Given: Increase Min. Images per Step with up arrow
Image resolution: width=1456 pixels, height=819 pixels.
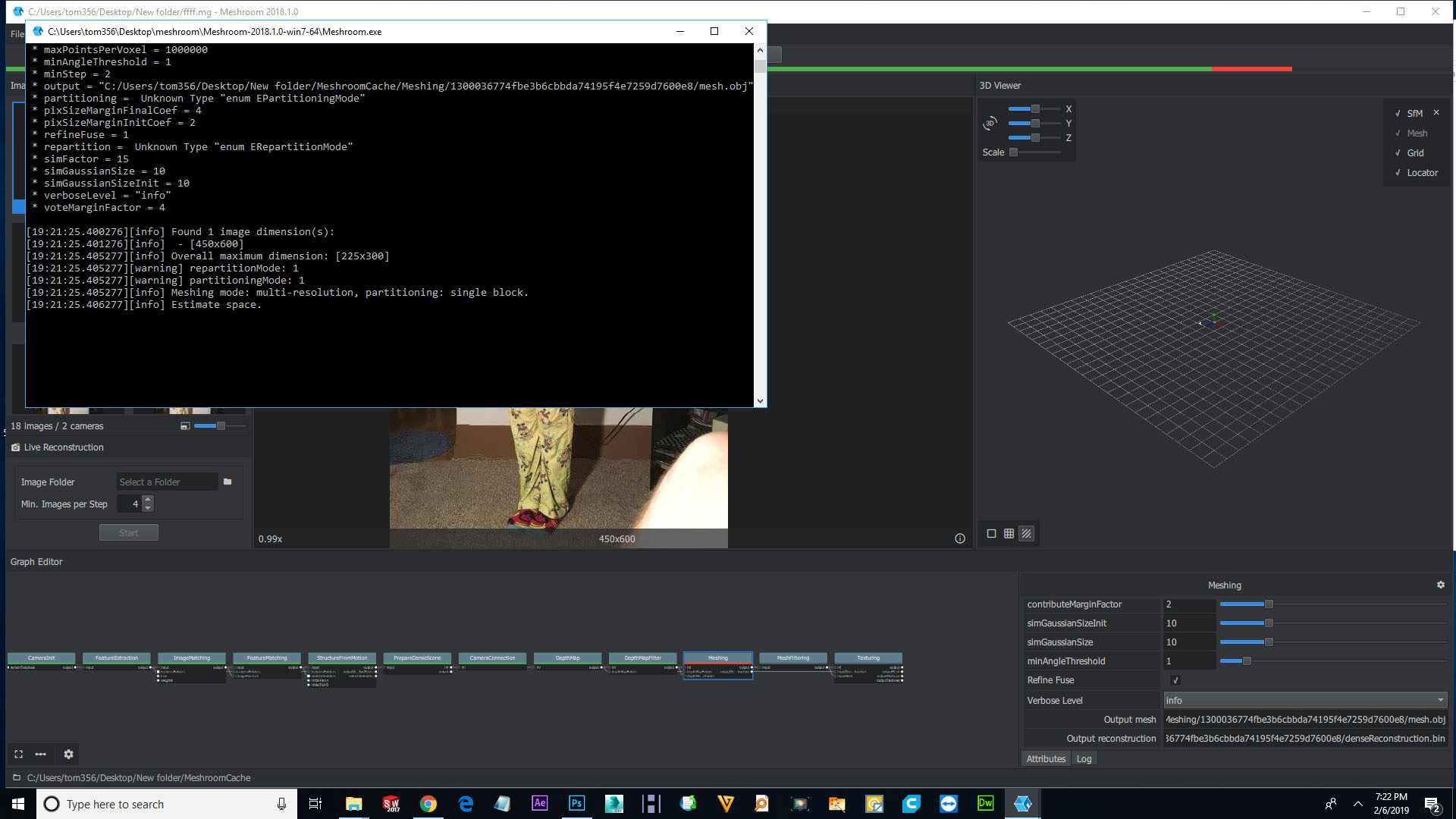Looking at the screenshot, I should (148, 499).
